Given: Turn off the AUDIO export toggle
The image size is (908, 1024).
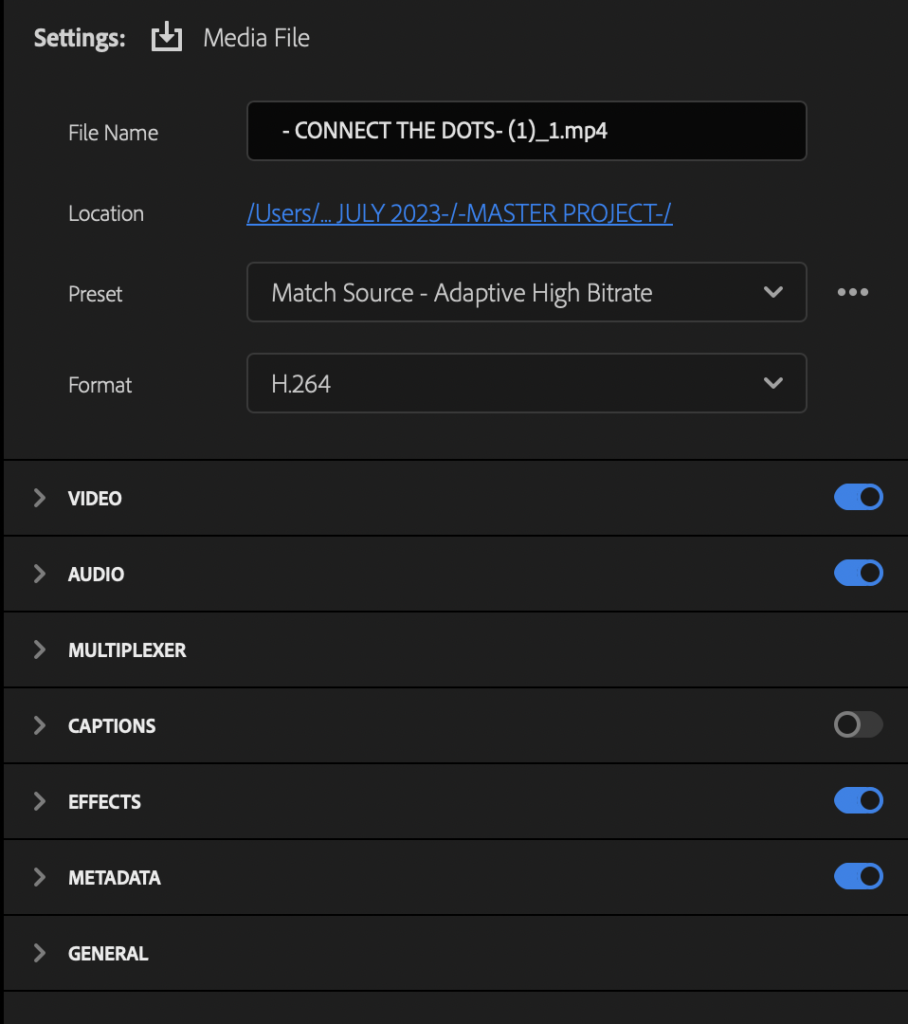Looking at the screenshot, I should [x=858, y=573].
